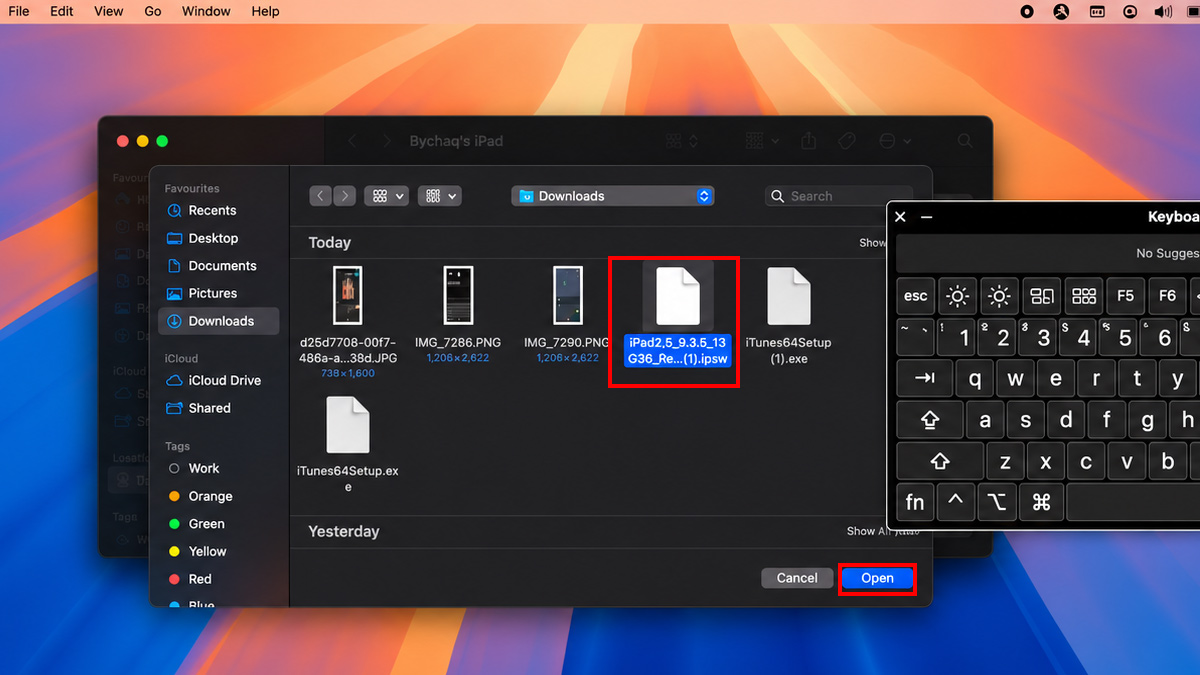Click the Open button
This screenshot has width=1200, height=675.
click(877, 578)
